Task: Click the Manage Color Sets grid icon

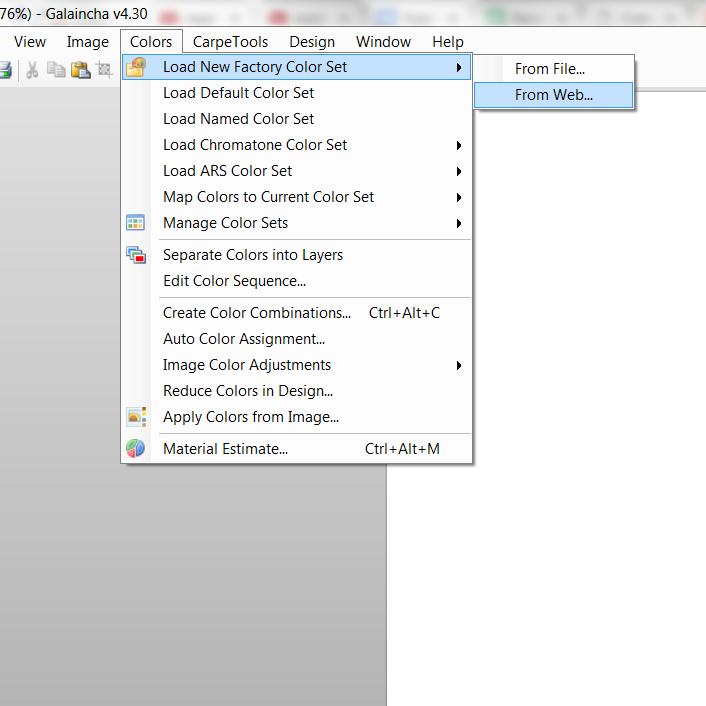Action: pos(136,223)
